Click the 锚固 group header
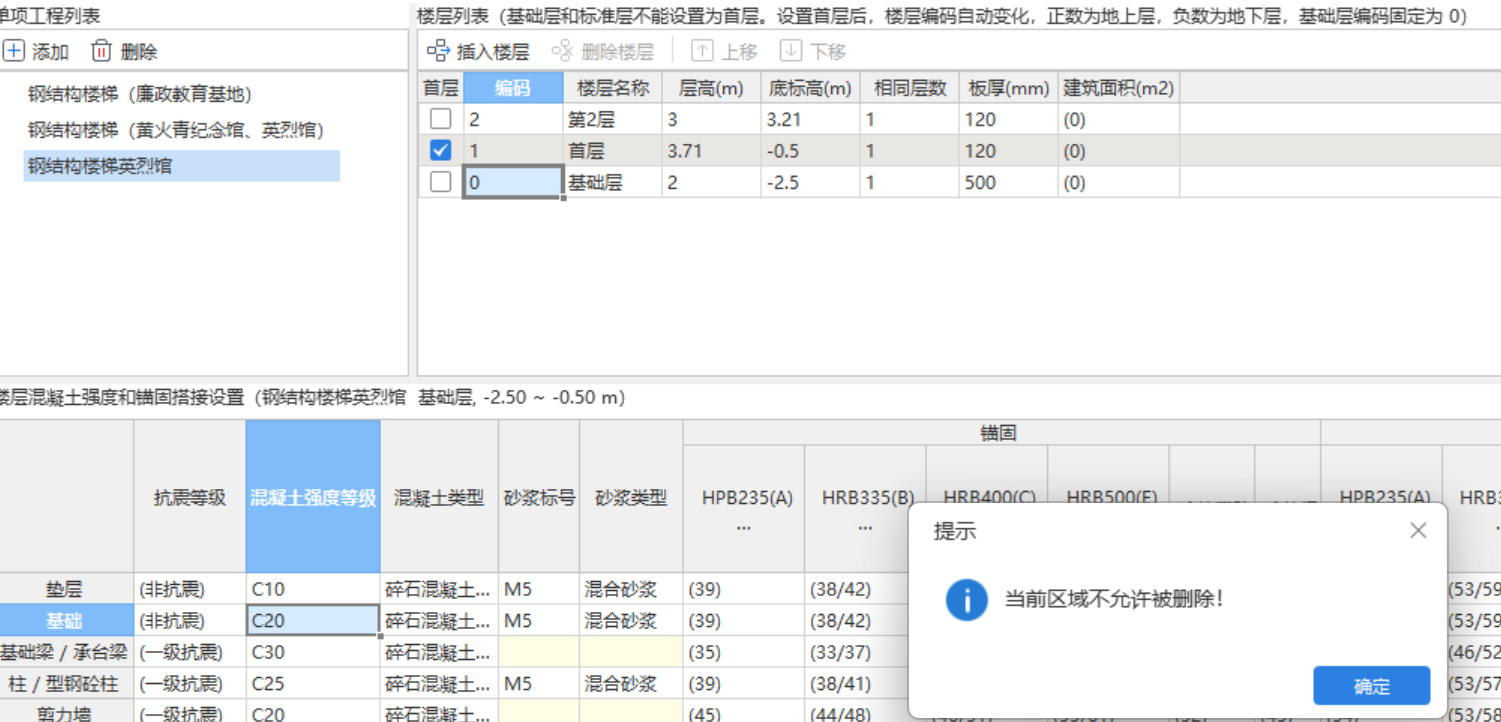1501x722 pixels. click(1001, 433)
